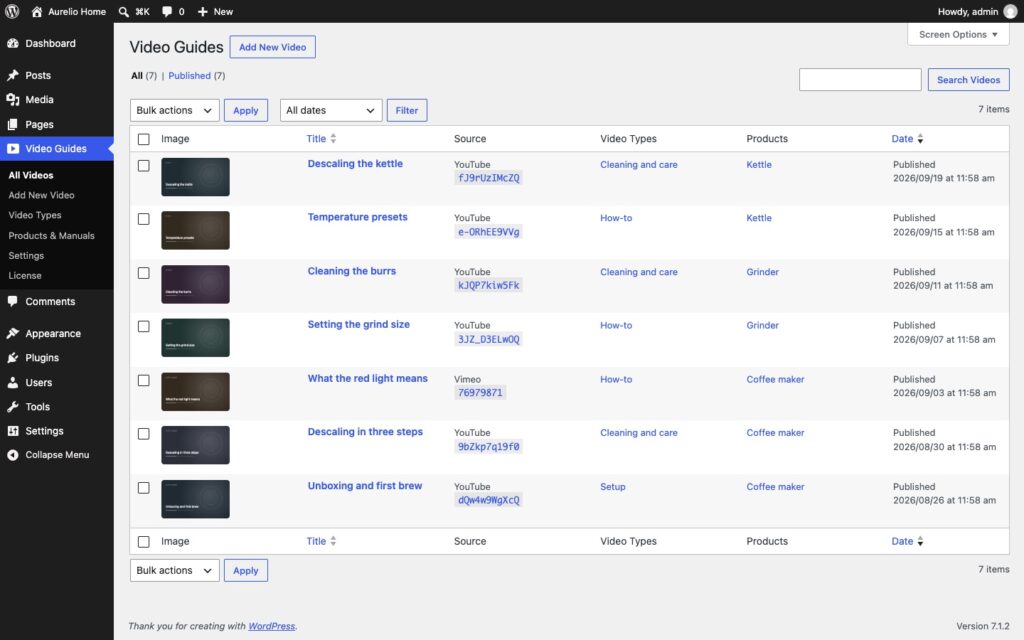Click the top Apply button
The width and height of the screenshot is (1024, 640).
coord(246,110)
